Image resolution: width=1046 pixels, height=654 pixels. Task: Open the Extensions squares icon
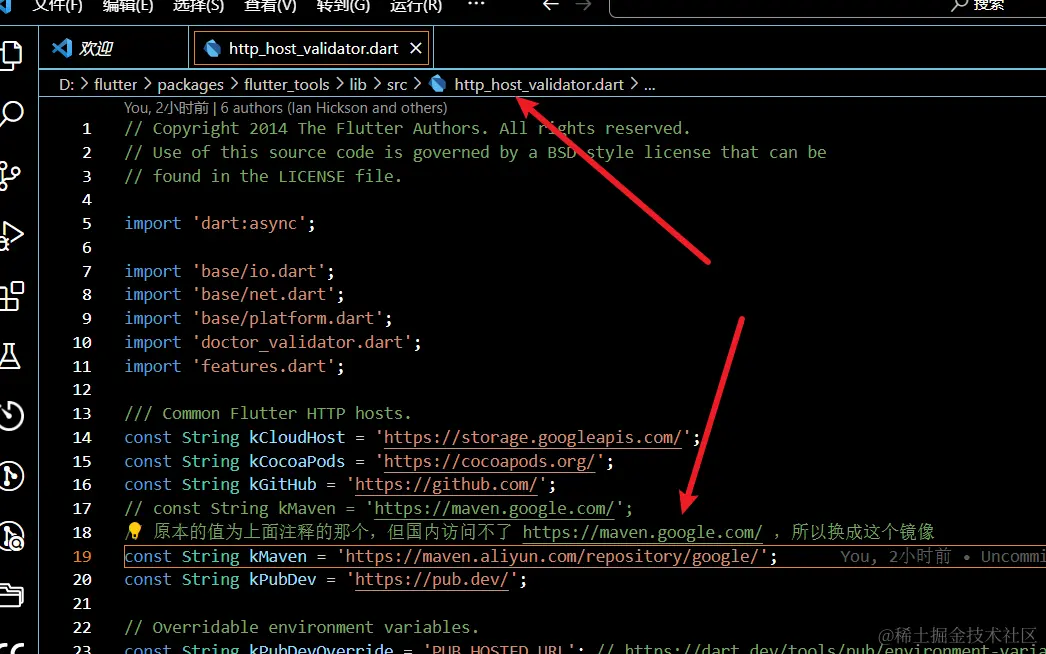[11, 296]
